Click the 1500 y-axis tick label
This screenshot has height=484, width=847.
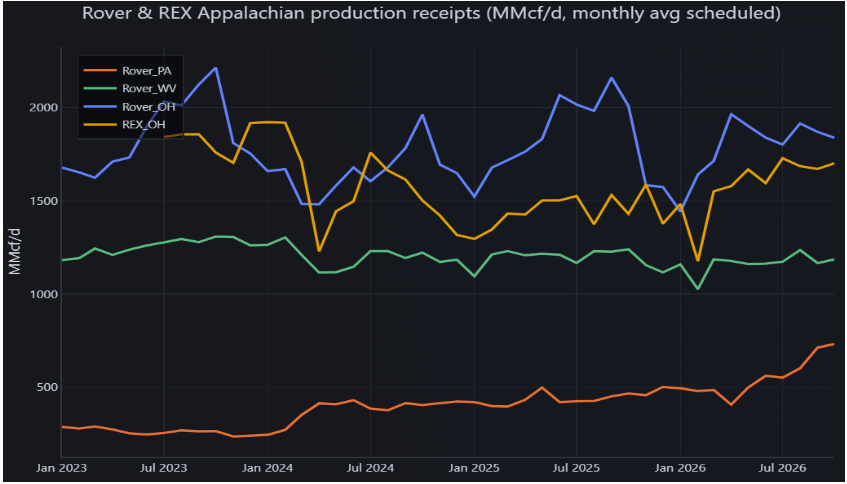(43, 201)
